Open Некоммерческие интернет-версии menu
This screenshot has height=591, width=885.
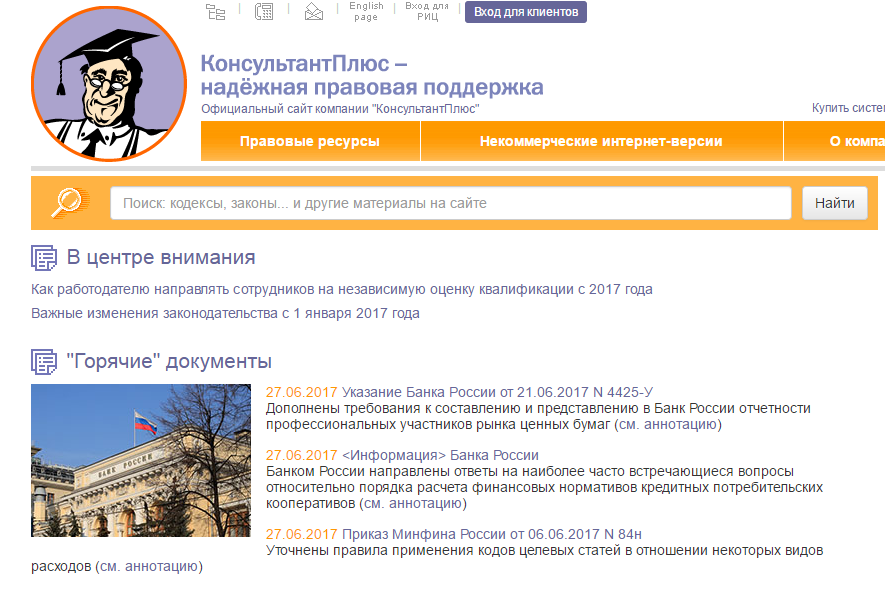pyautogui.click(x=601, y=141)
